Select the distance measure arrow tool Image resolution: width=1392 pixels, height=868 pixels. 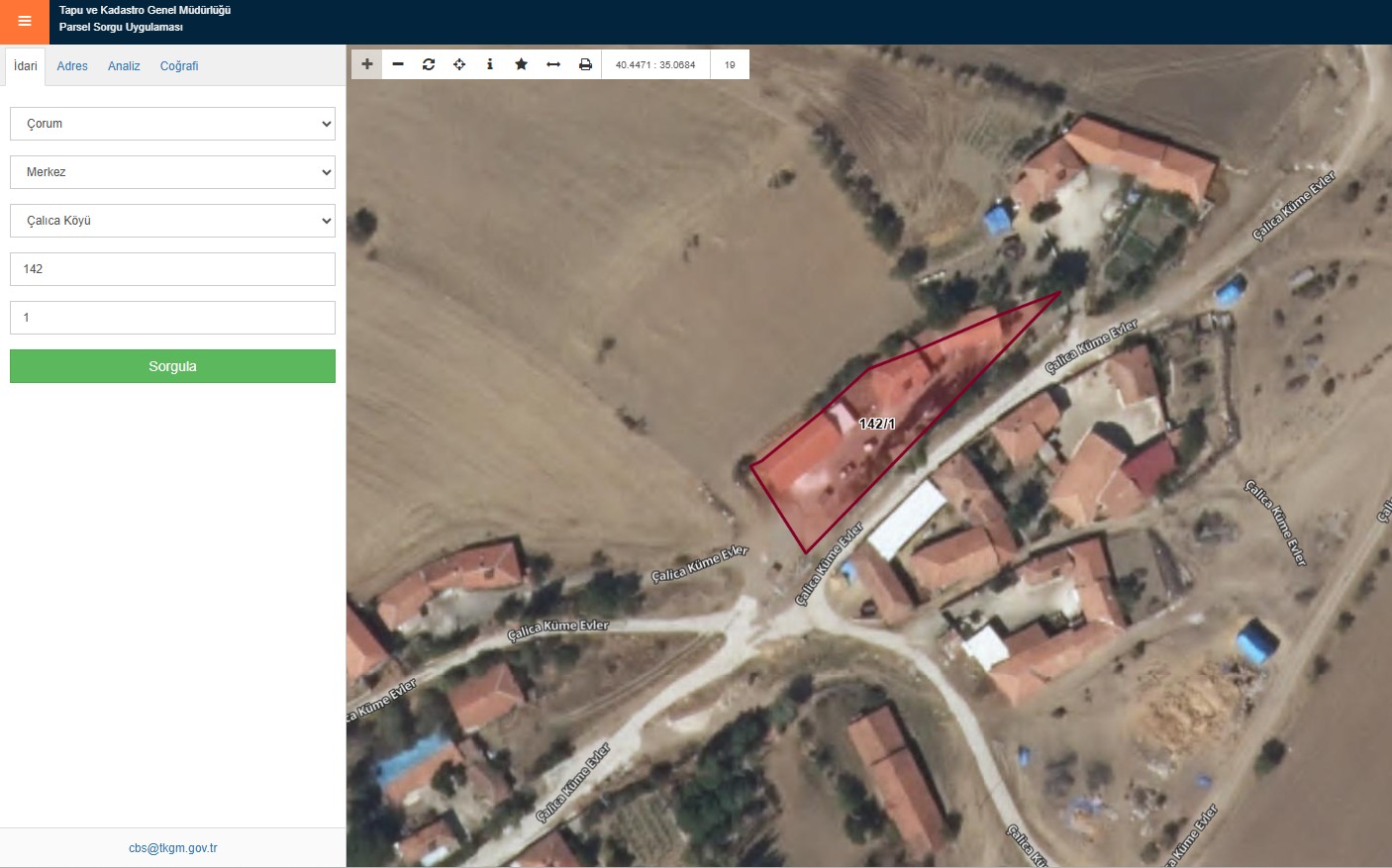pyautogui.click(x=553, y=64)
